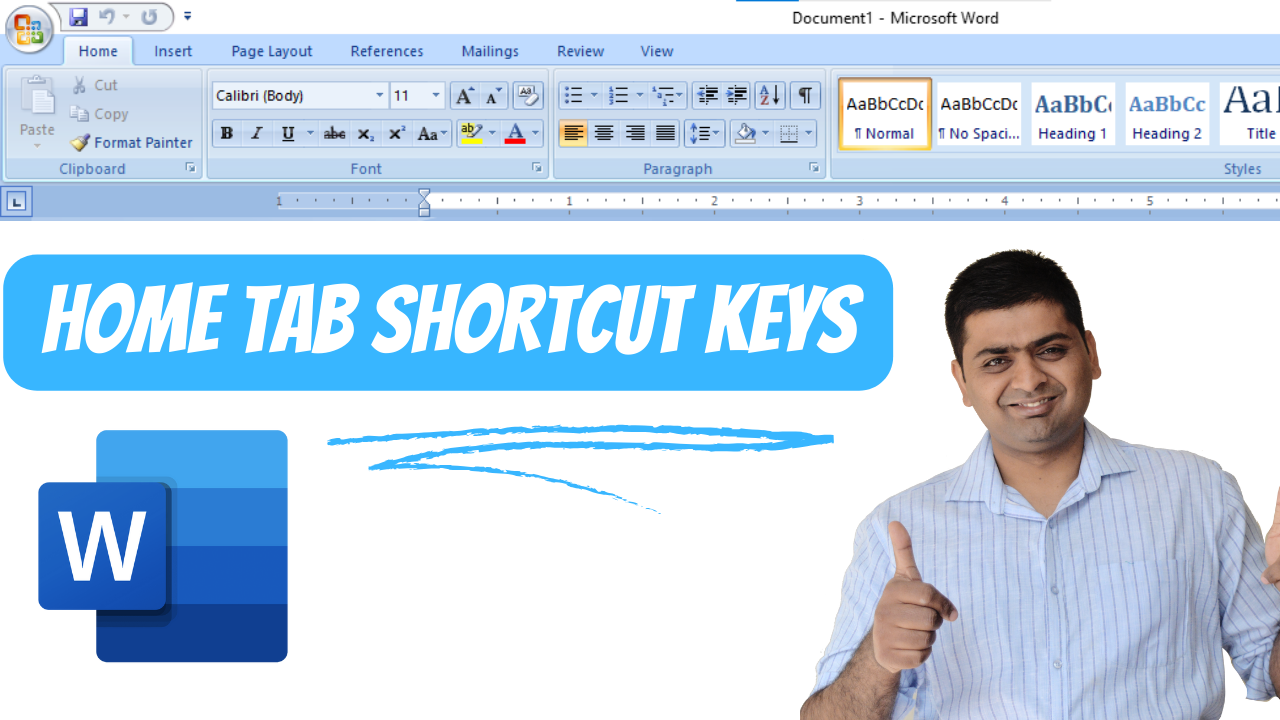Undo the last action
The height and width of the screenshot is (720, 1280).
(109, 17)
